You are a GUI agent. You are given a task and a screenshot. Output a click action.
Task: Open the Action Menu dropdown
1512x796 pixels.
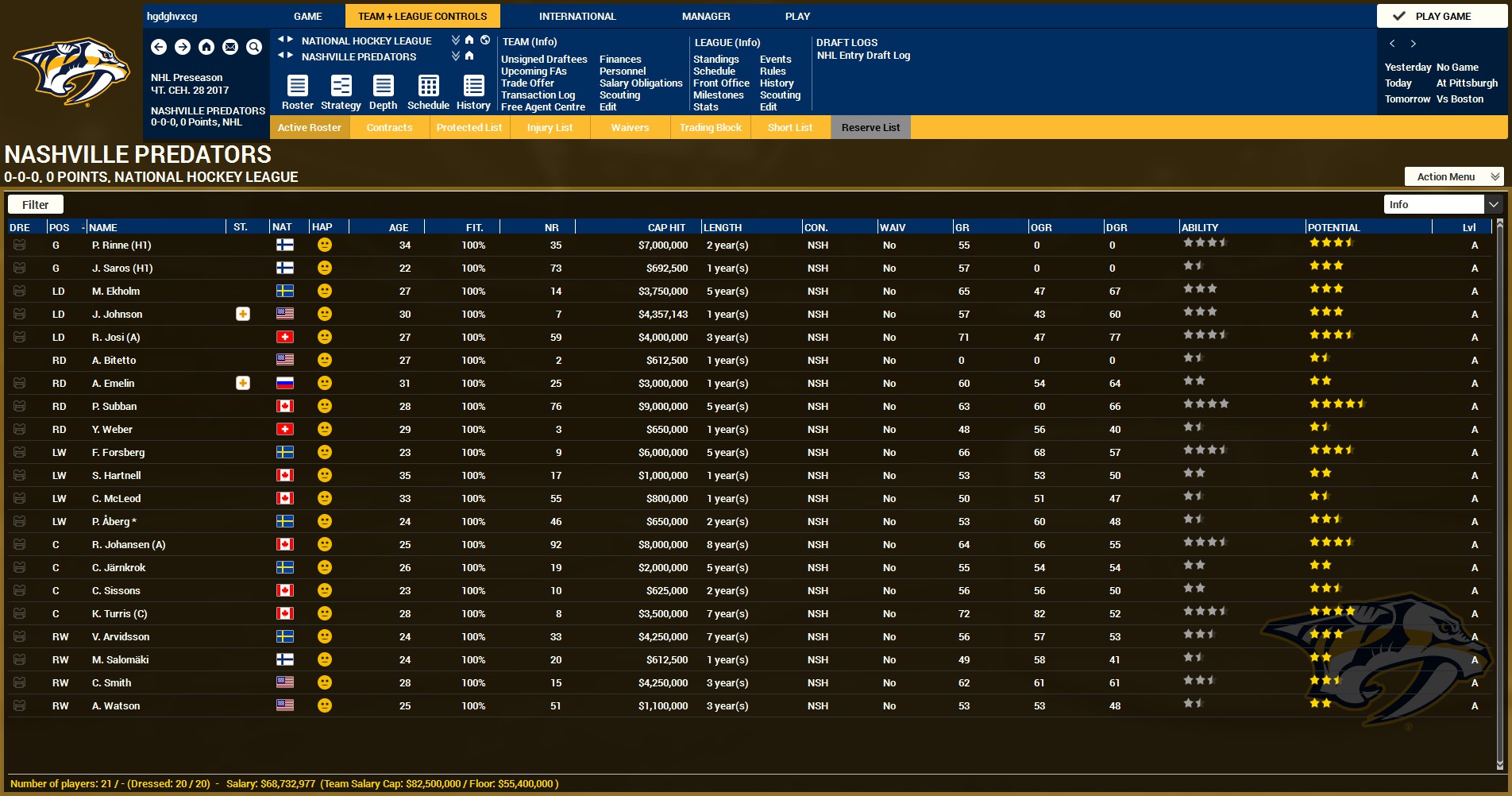1454,176
